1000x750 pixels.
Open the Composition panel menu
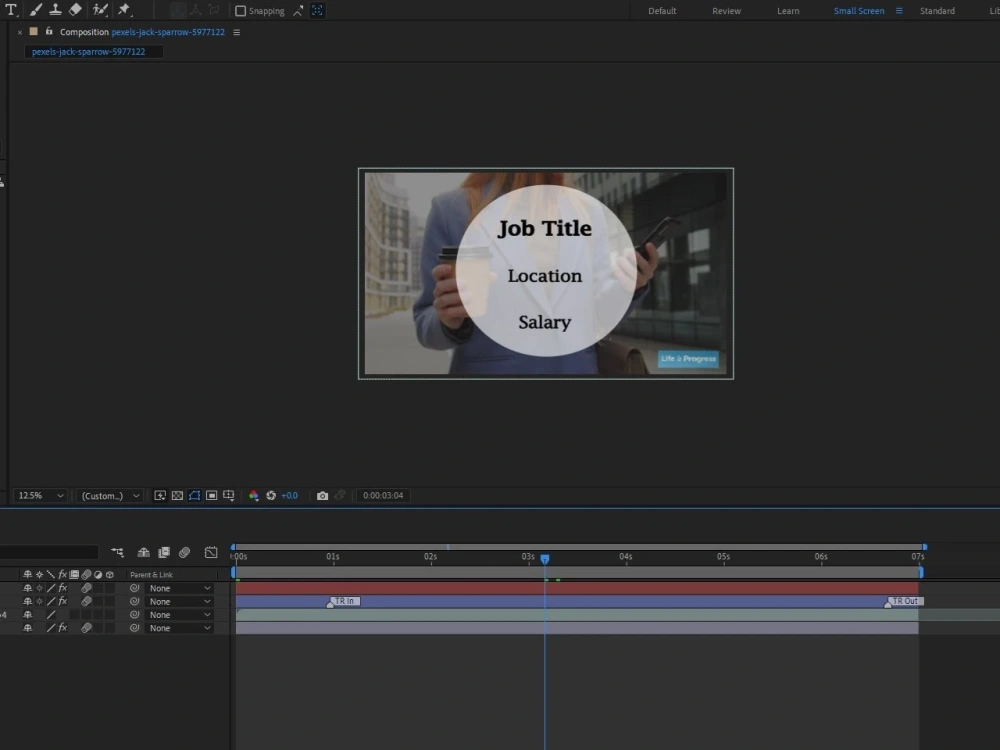237,32
